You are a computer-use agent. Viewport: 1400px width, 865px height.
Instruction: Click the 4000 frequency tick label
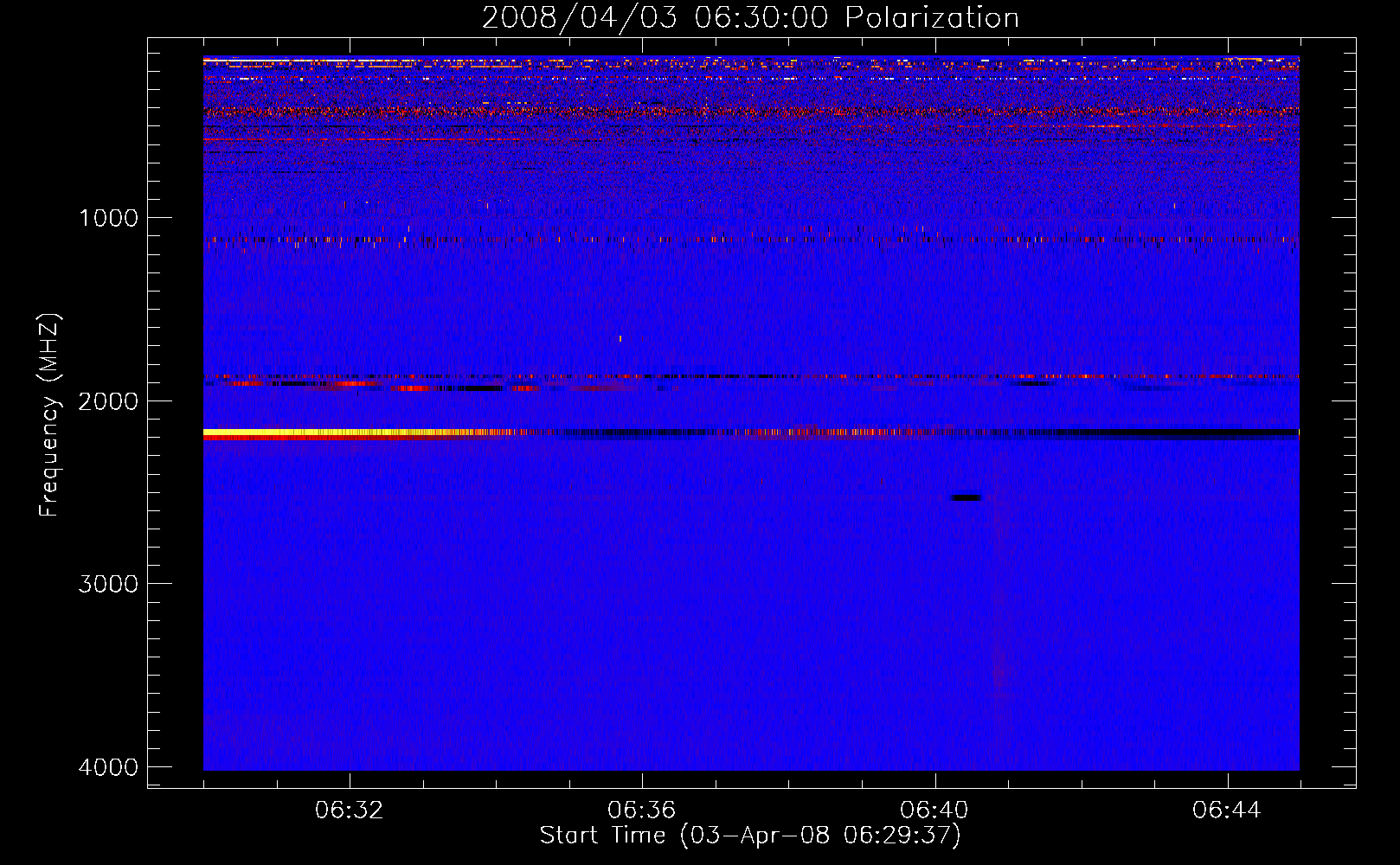click(108, 767)
